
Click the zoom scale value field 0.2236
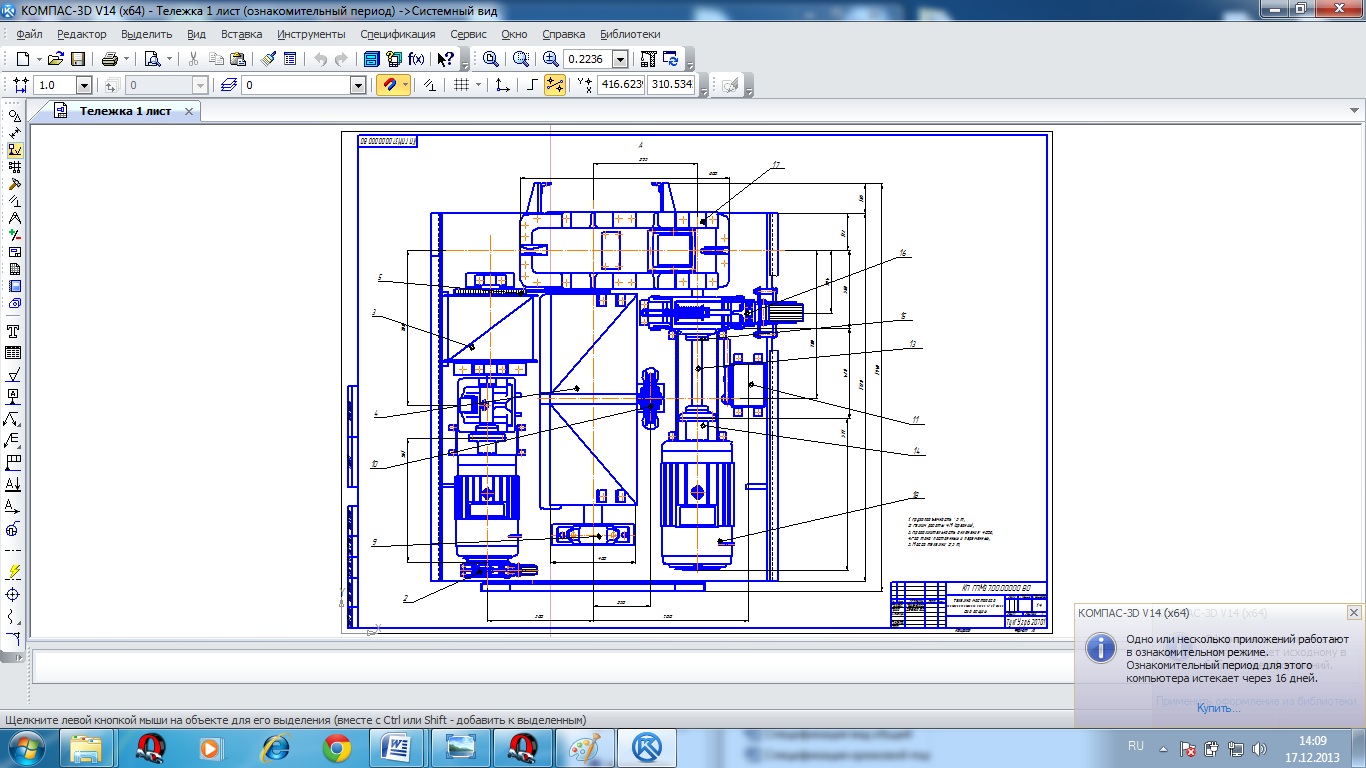588,60
